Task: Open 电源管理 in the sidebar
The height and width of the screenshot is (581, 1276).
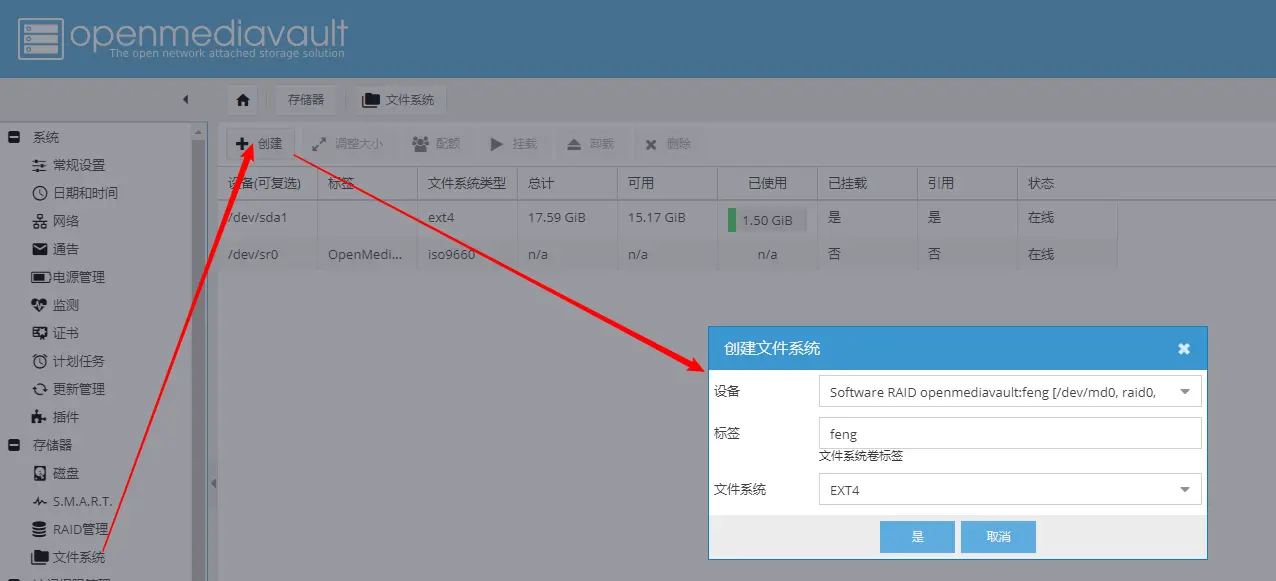Action: click(68, 277)
